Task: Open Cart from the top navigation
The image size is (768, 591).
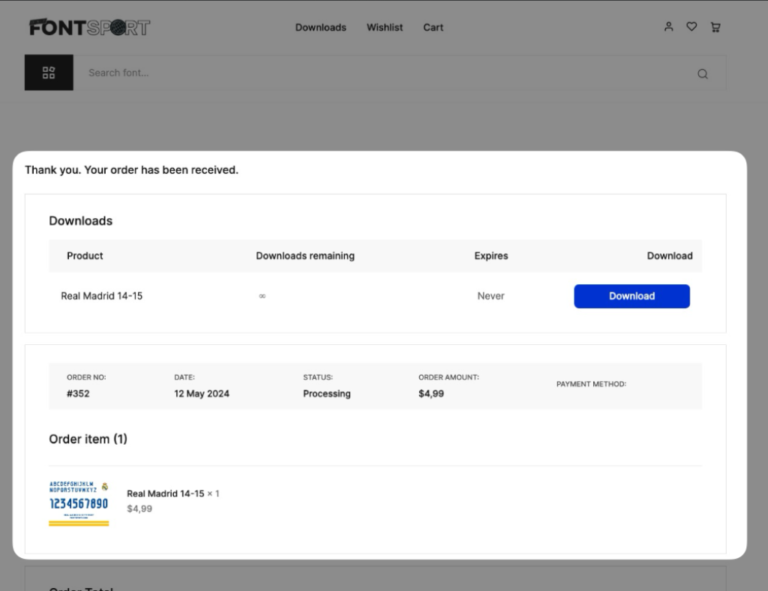Action: click(x=433, y=27)
